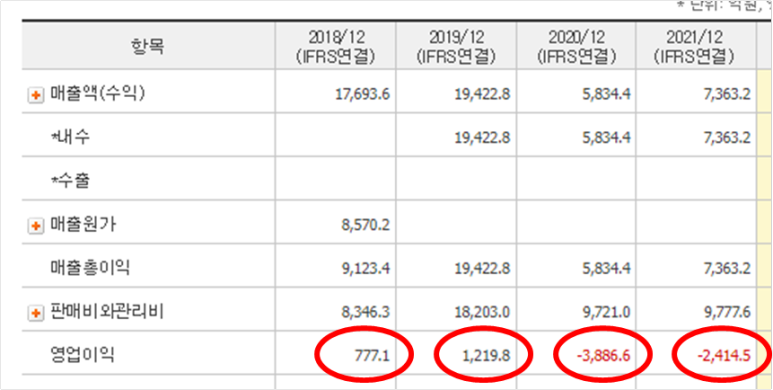The width and height of the screenshot is (773, 390).
Task: Click the 영업이익 row label
Action: point(82,355)
